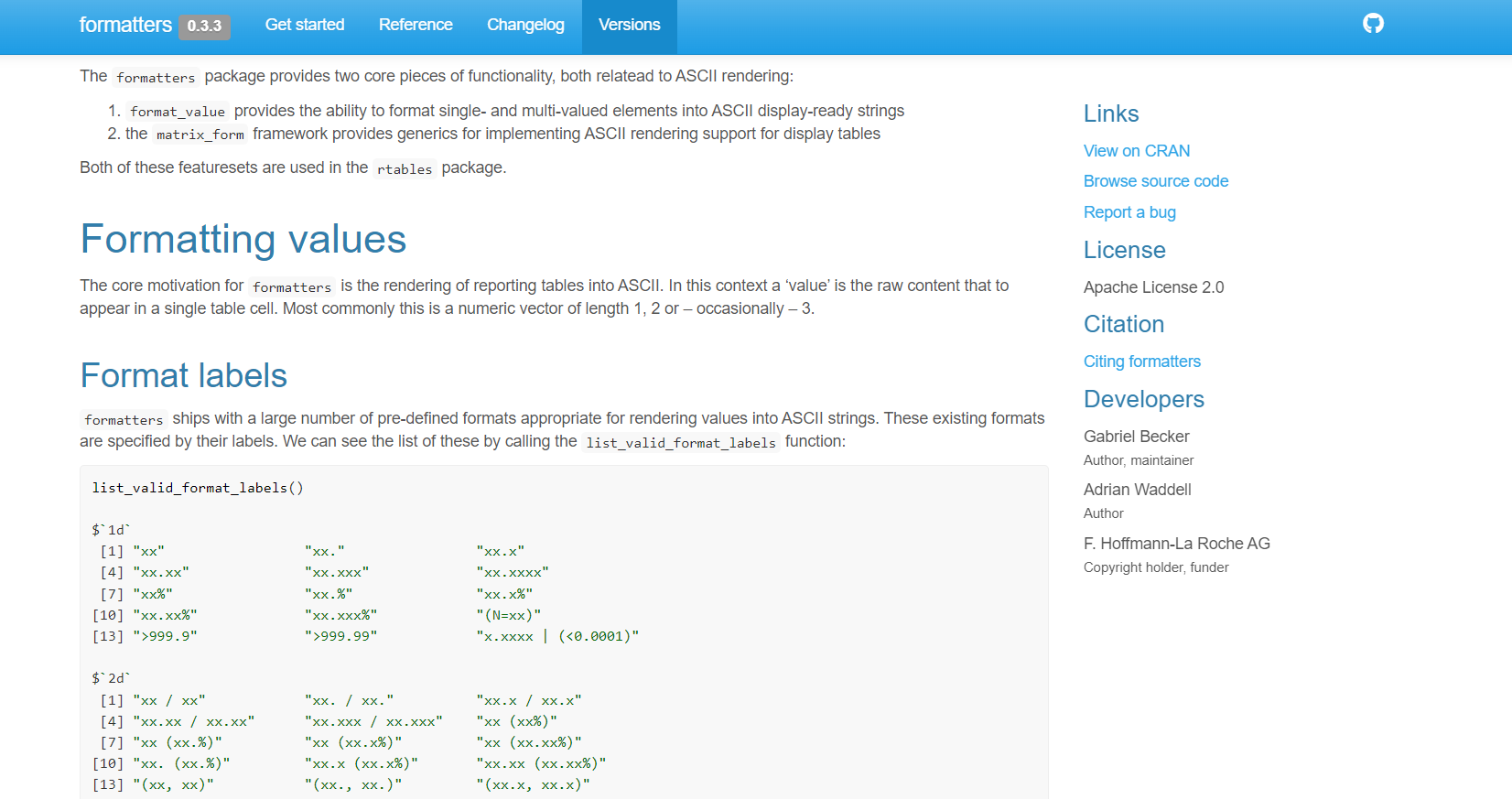Screen dimensions: 1512x799
Task: Open the GitHub repository icon
Action: [1373, 24]
